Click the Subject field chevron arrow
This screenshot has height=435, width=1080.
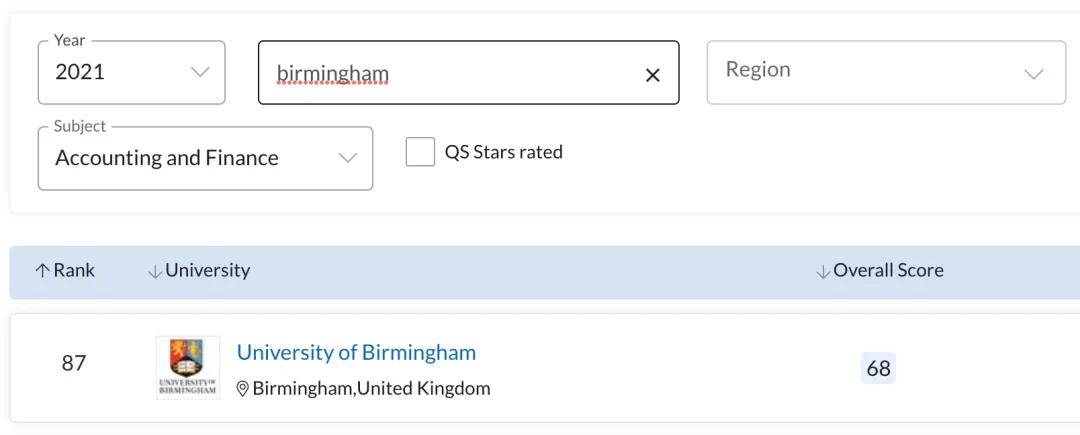pyautogui.click(x=348, y=158)
